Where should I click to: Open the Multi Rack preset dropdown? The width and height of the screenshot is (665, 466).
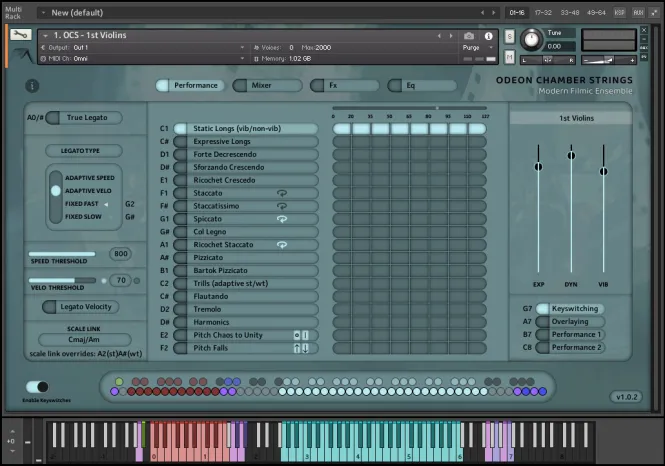tap(44, 13)
